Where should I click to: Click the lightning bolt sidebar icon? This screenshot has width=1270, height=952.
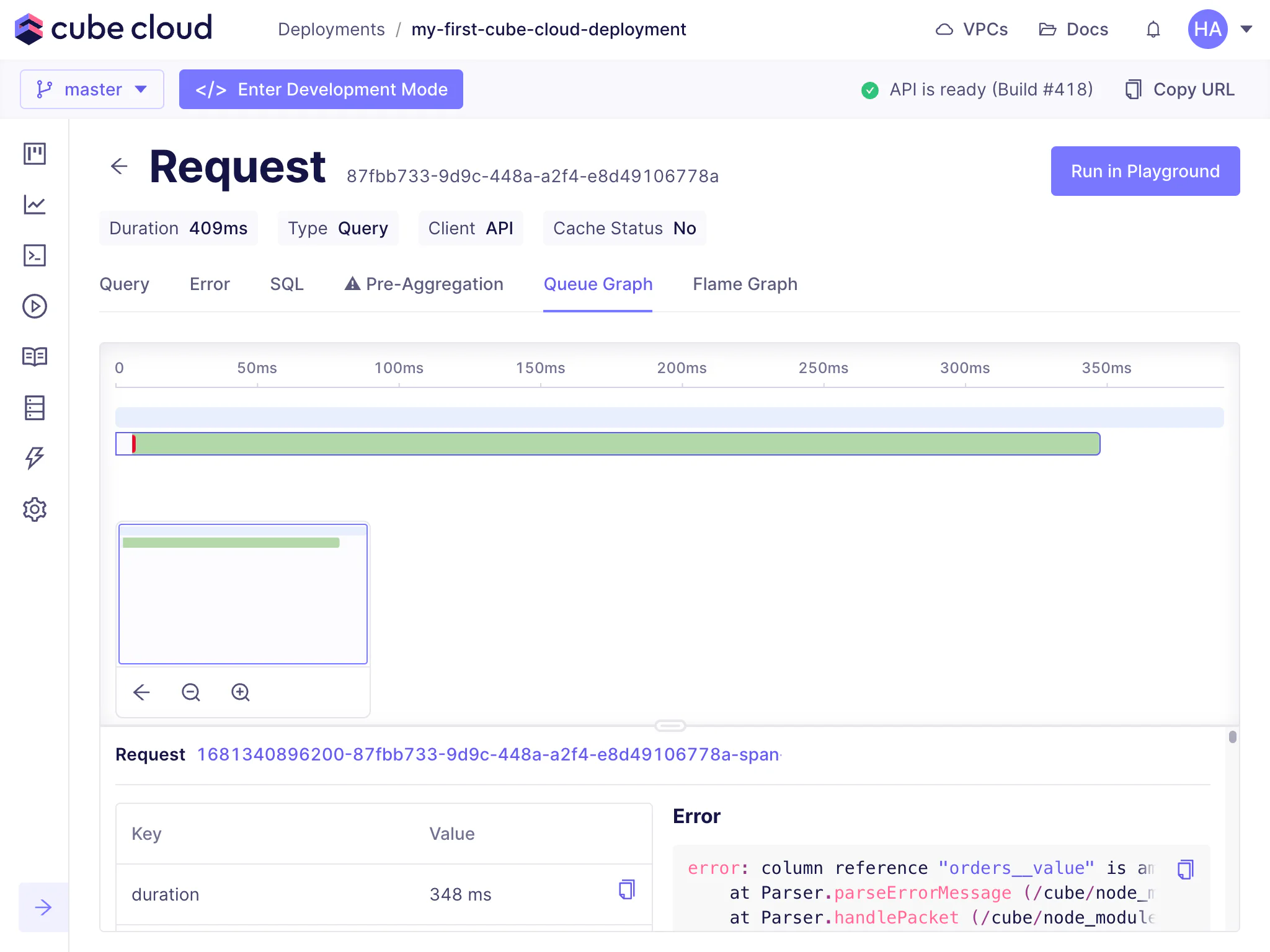(35, 458)
